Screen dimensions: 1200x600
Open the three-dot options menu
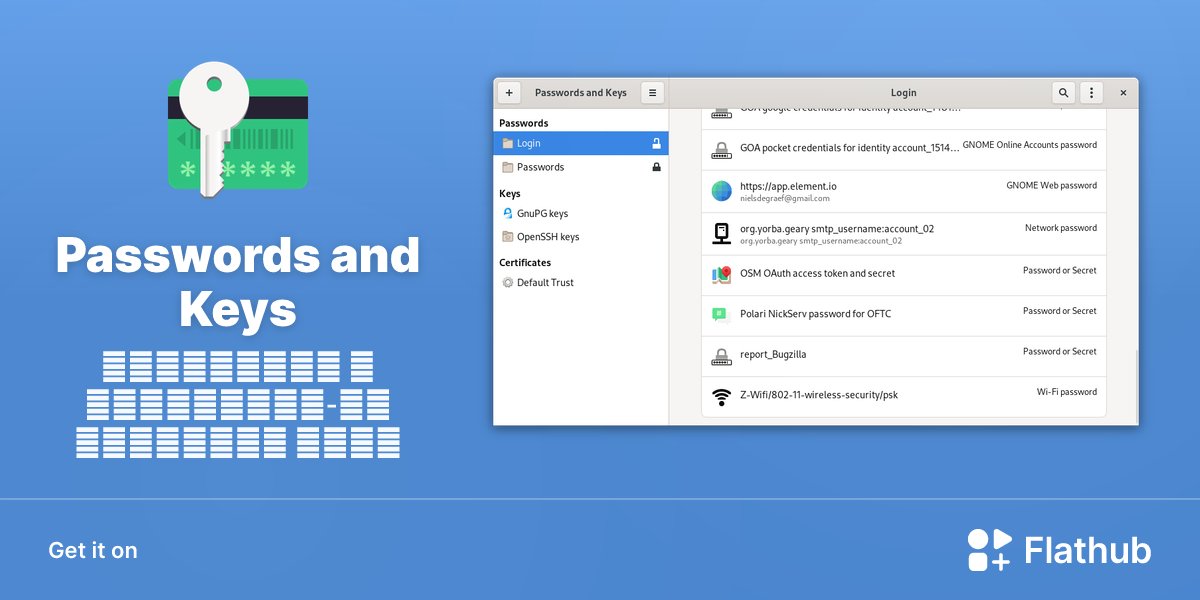1091,93
